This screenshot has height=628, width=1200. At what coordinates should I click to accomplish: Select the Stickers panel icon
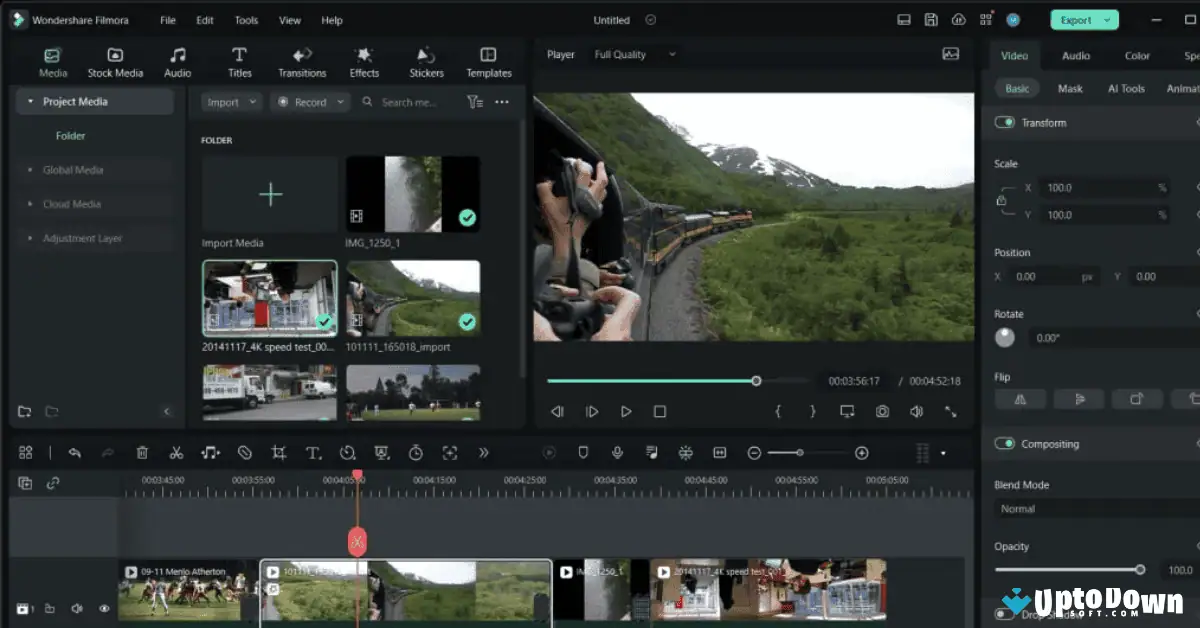pos(426,60)
